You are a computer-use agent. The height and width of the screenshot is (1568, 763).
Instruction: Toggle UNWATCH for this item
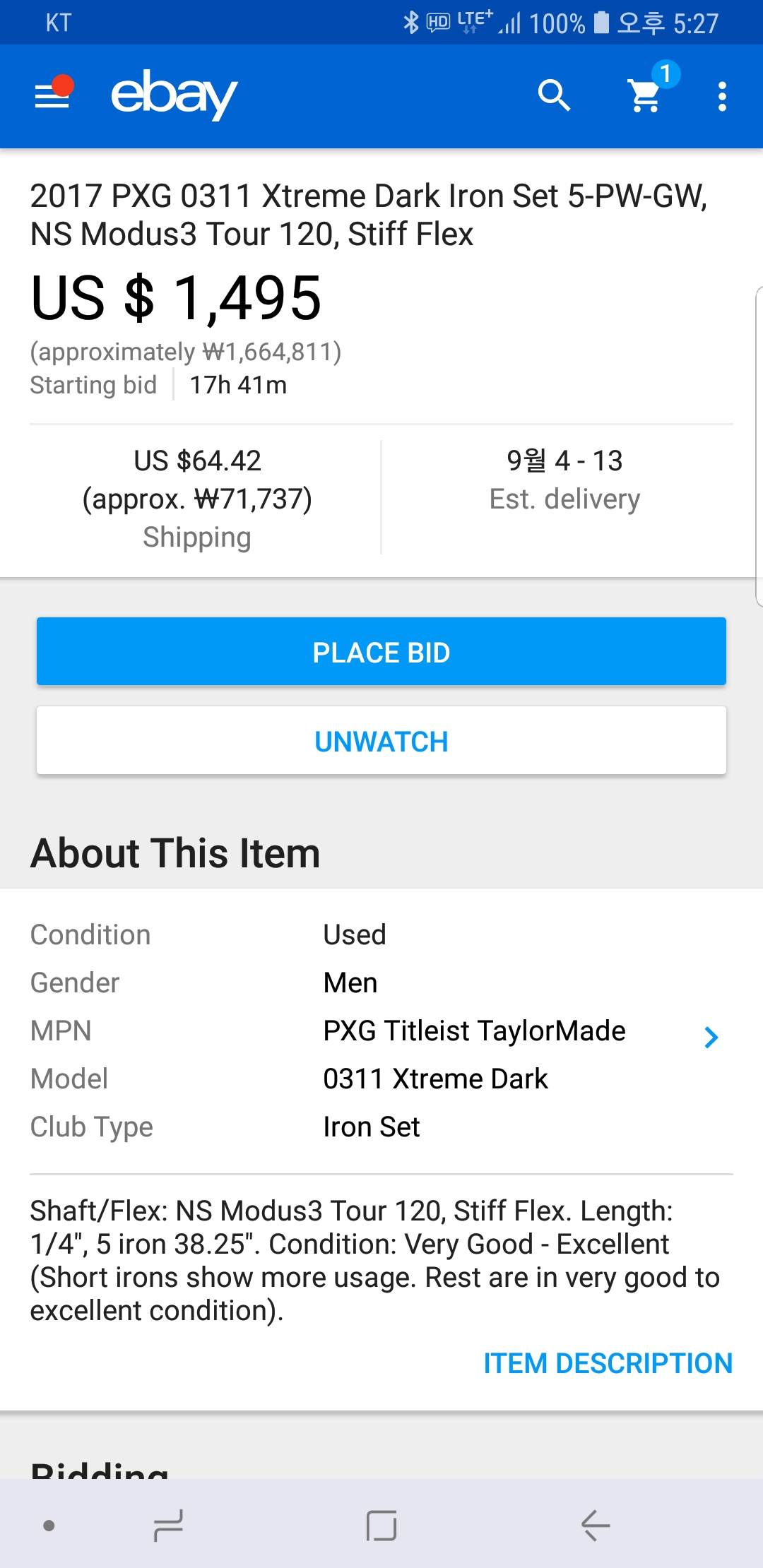(x=381, y=741)
